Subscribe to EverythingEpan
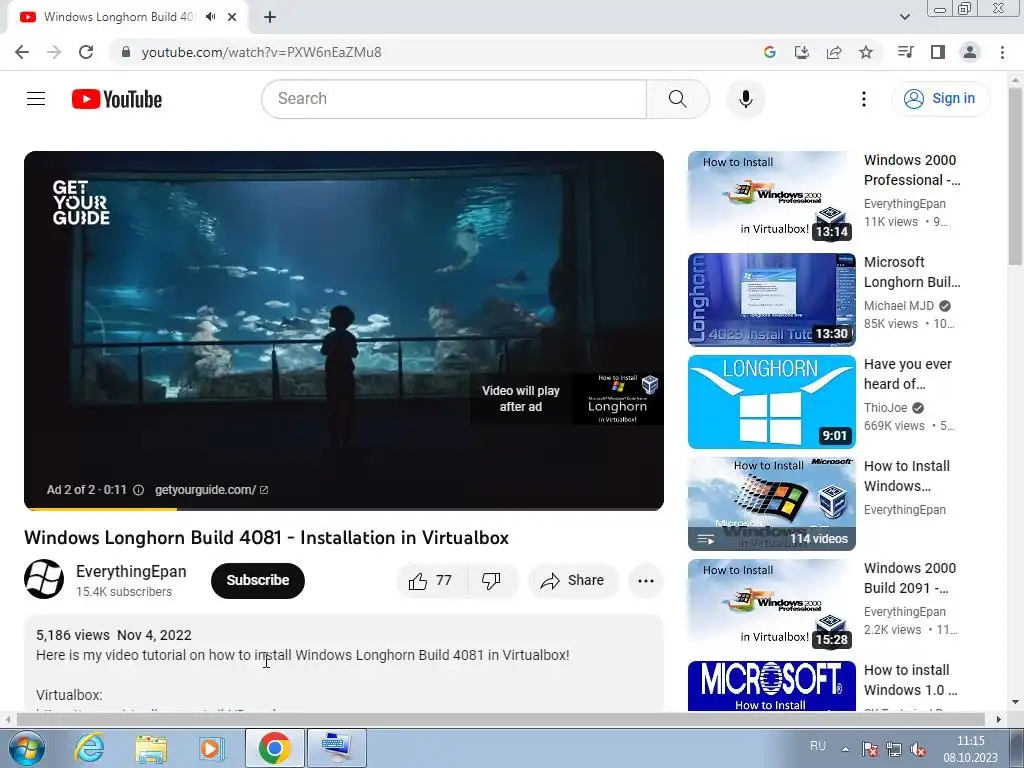 click(x=257, y=581)
